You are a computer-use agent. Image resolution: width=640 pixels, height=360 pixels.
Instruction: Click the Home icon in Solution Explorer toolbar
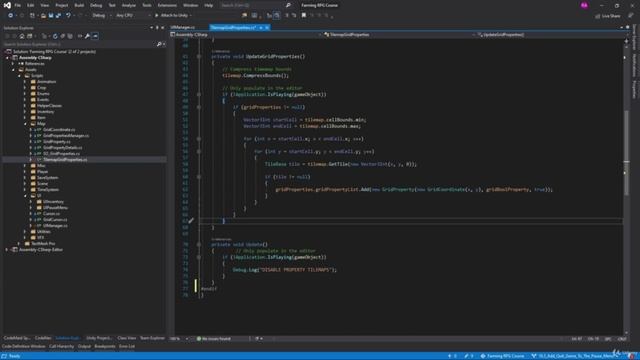[22, 36]
